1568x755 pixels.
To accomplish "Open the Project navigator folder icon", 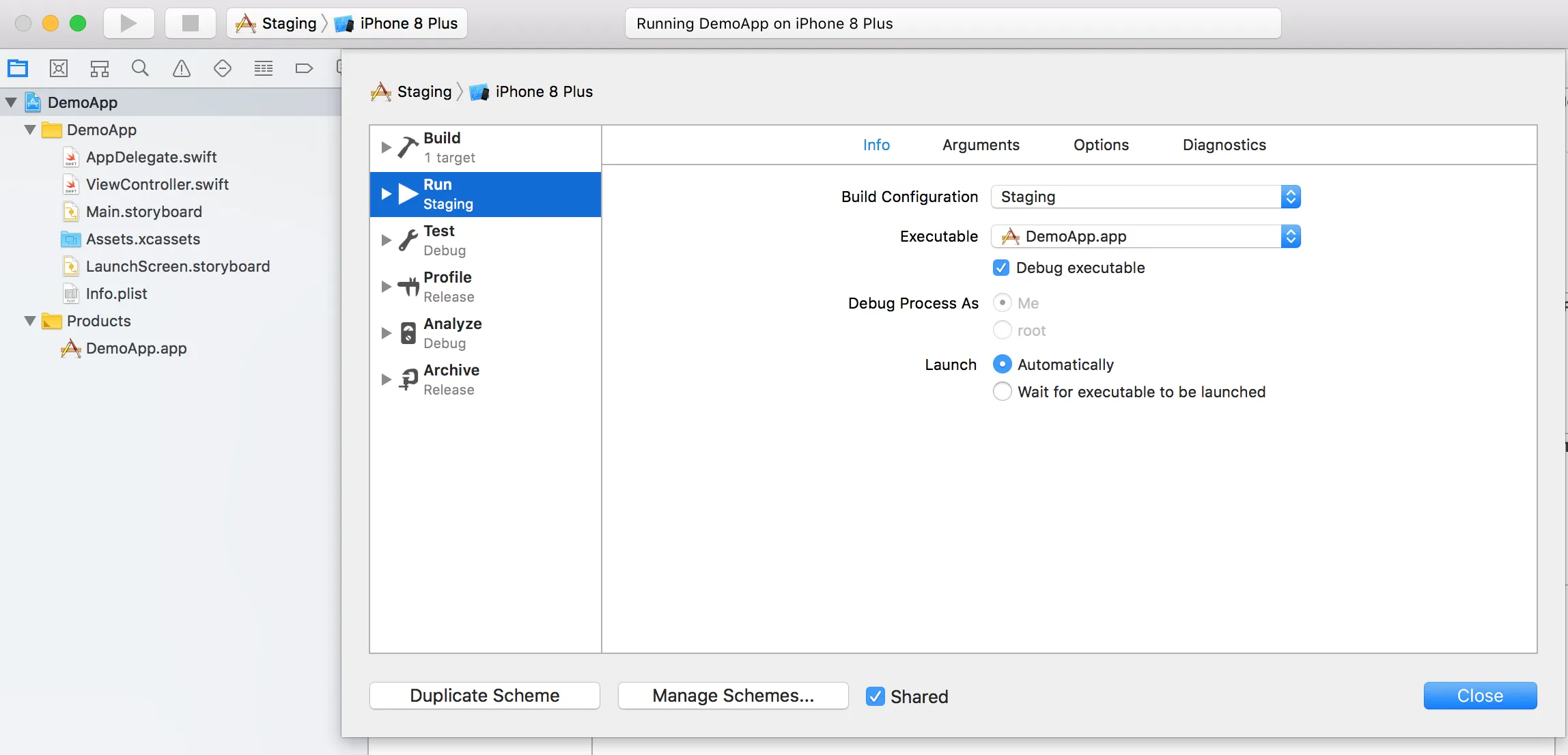I will (18, 68).
